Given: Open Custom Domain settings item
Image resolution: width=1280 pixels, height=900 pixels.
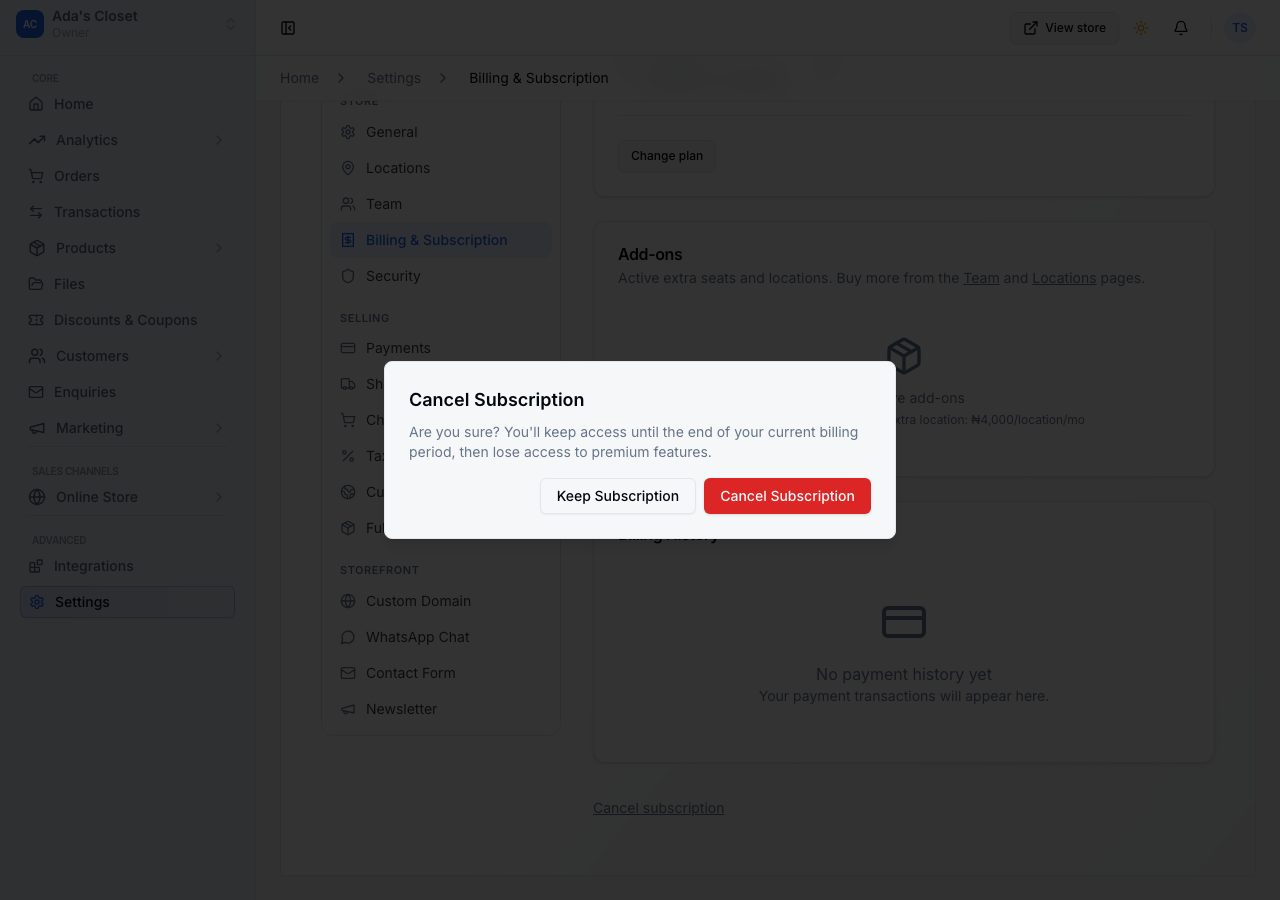Looking at the screenshot, I should point(441,601).
